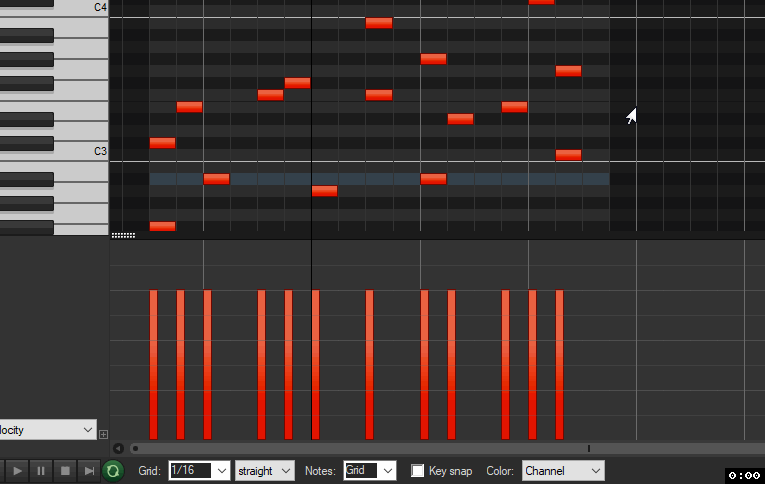This screenshot has width=765, height=484.
Task: Select the partly visible C#4 note at top
Action: [x=542, y=2]
